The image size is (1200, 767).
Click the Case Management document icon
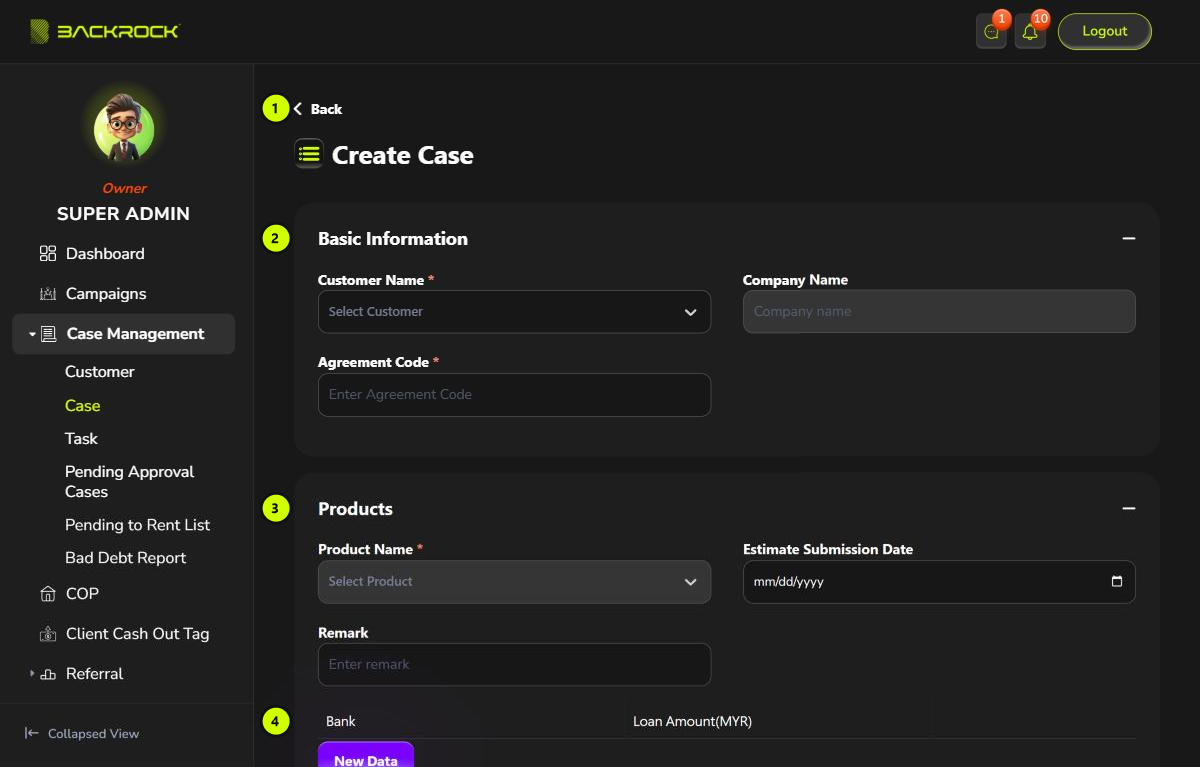(x=49, y=334)
